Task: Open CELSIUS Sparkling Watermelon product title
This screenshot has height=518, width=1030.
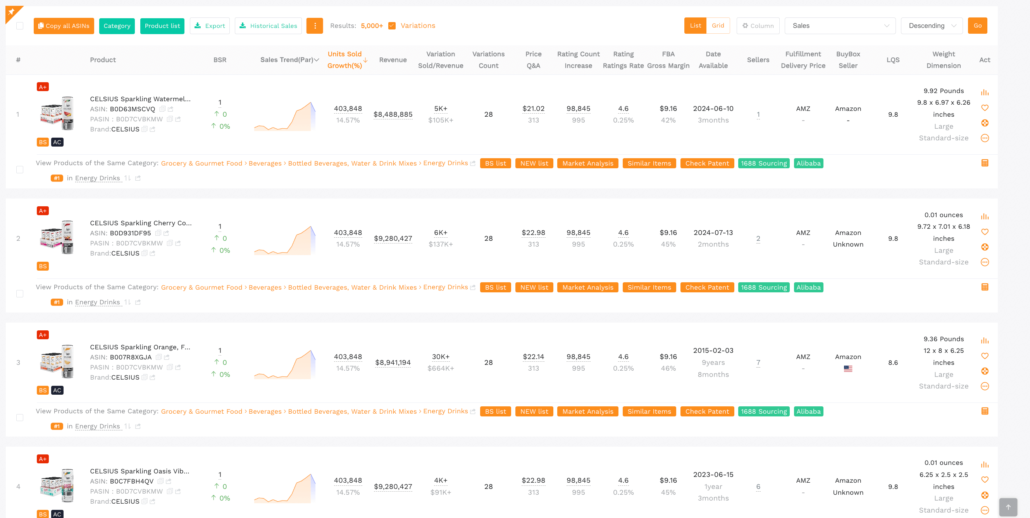Action: [141, 98]
